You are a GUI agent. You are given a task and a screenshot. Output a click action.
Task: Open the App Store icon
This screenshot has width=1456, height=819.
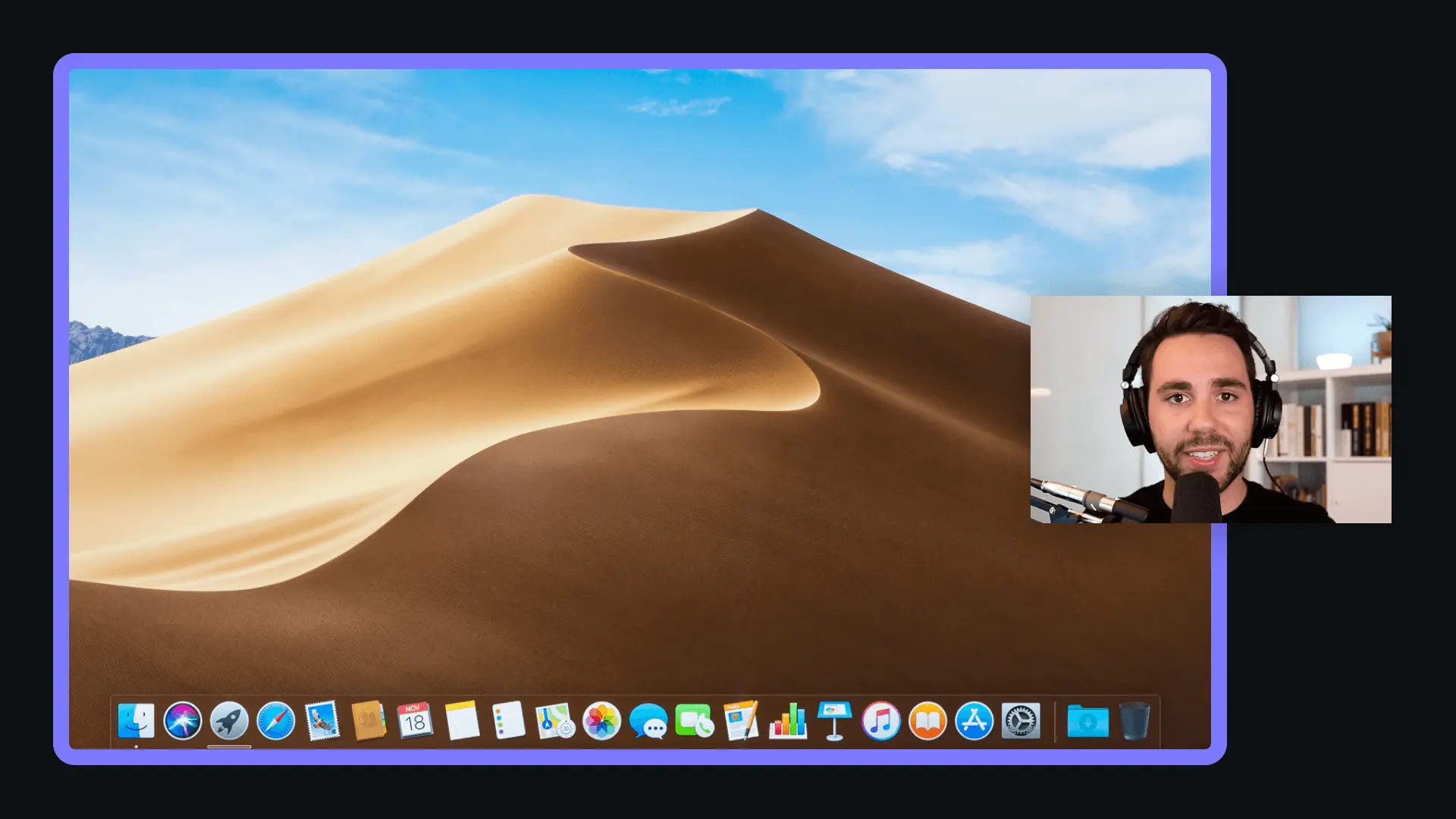pyautogui.click(x=974, y=720)
